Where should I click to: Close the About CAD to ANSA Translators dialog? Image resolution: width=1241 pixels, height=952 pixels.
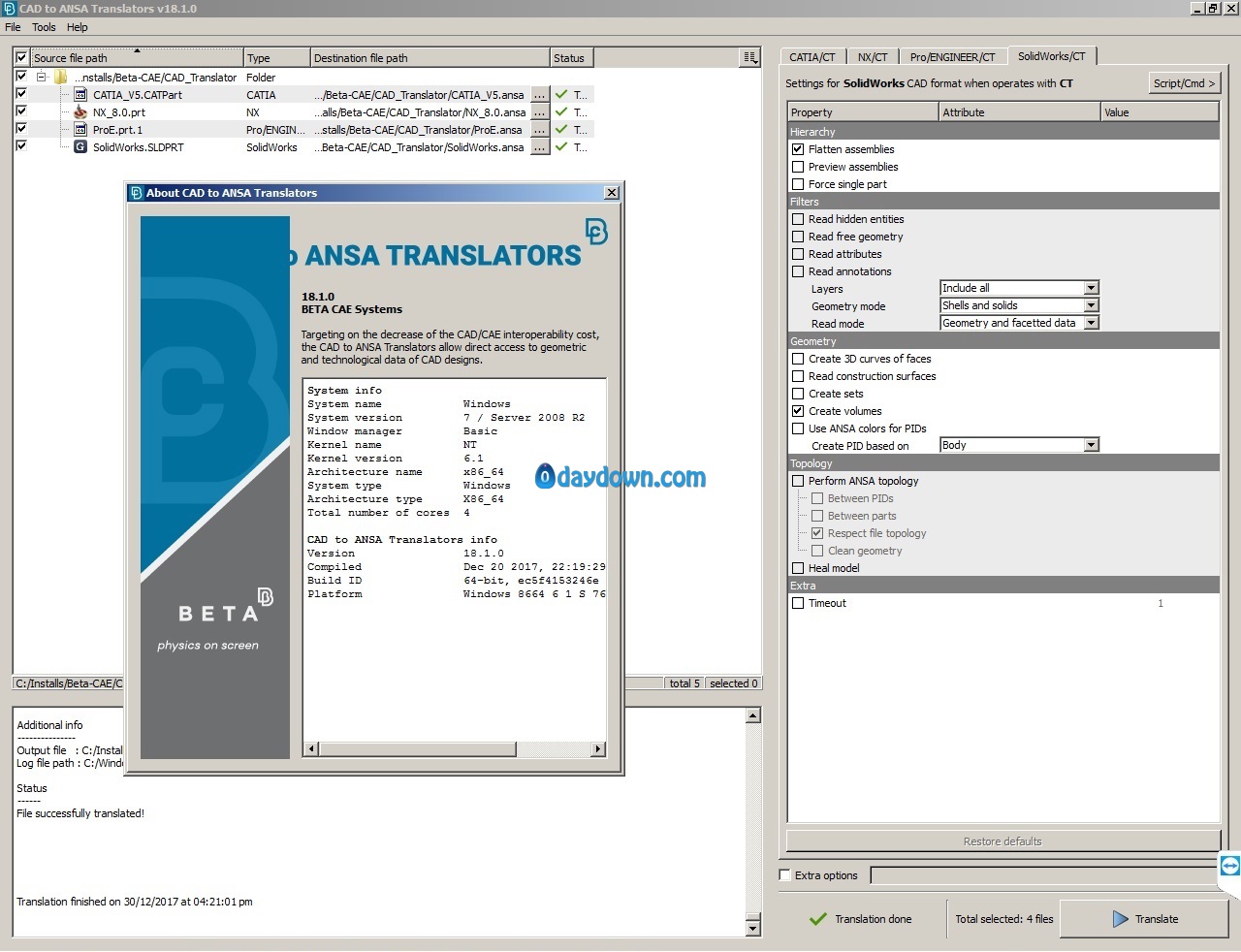coord(612,193)
